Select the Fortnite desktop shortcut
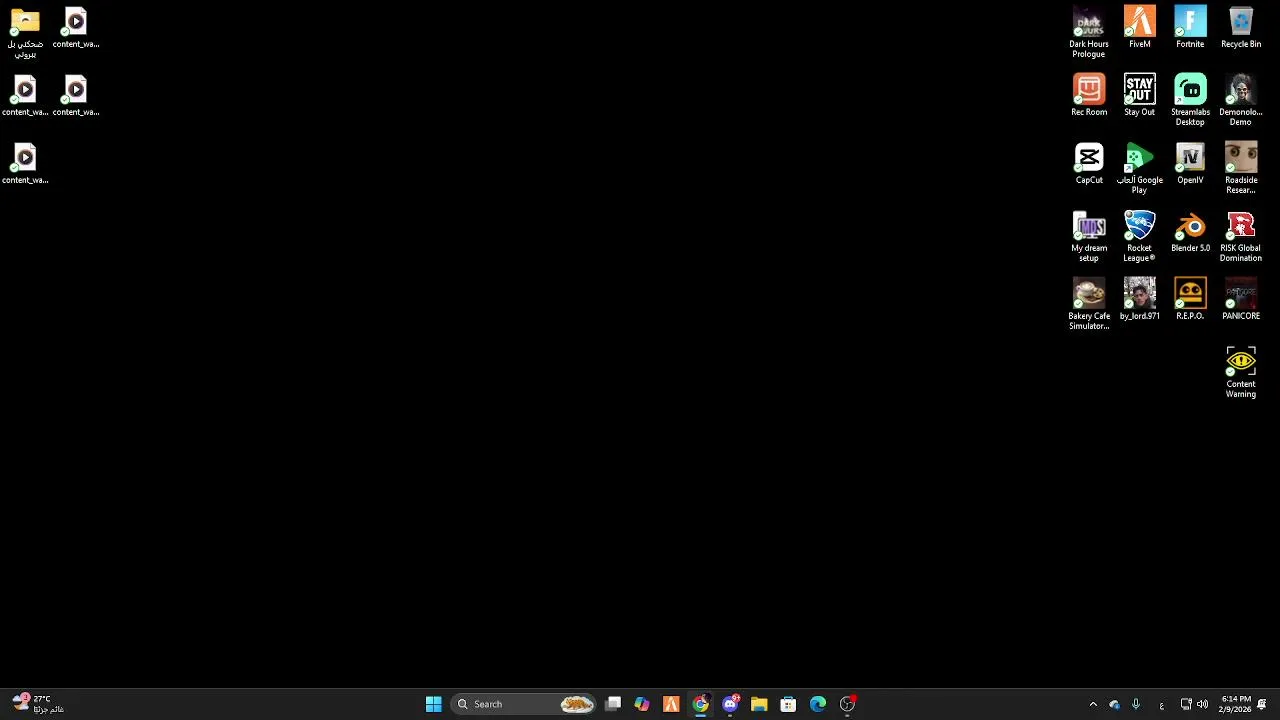The width and height of the screenshot is (1280, 720). pyautogui.click(x=1190, y=27)
